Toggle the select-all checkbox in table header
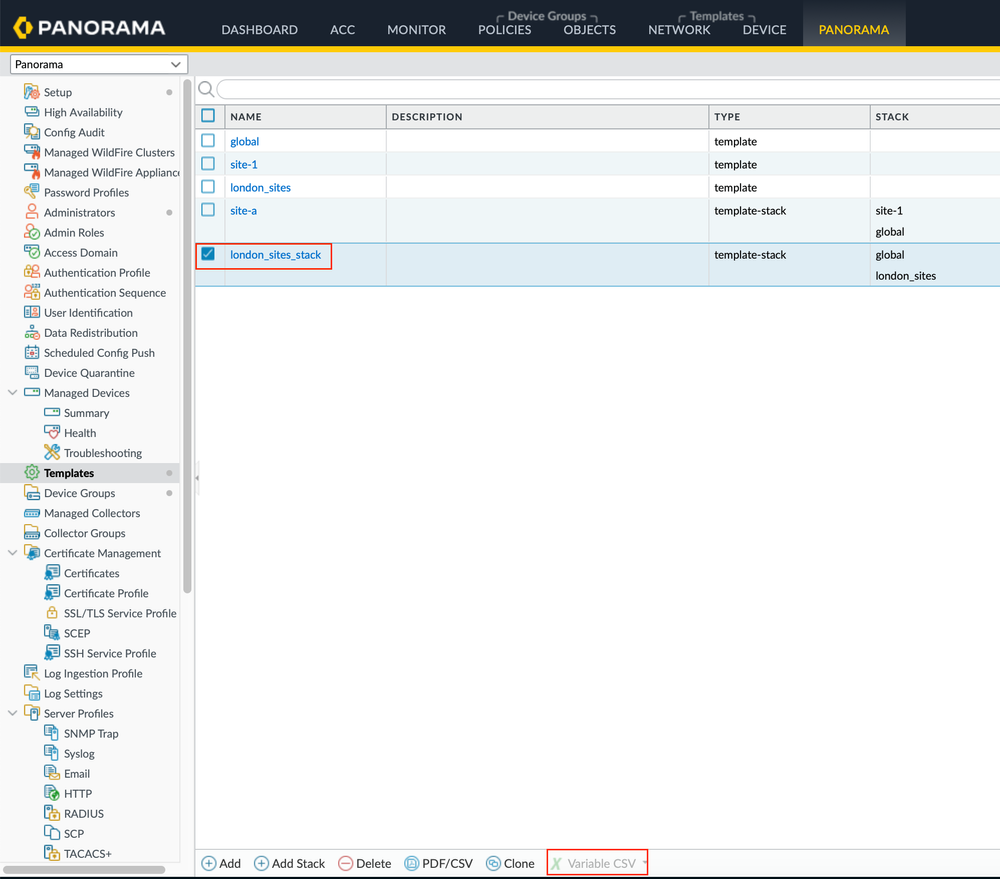The width and height of the screenshot is (1000, 879). pyautogui.click(x=208, y=116)
